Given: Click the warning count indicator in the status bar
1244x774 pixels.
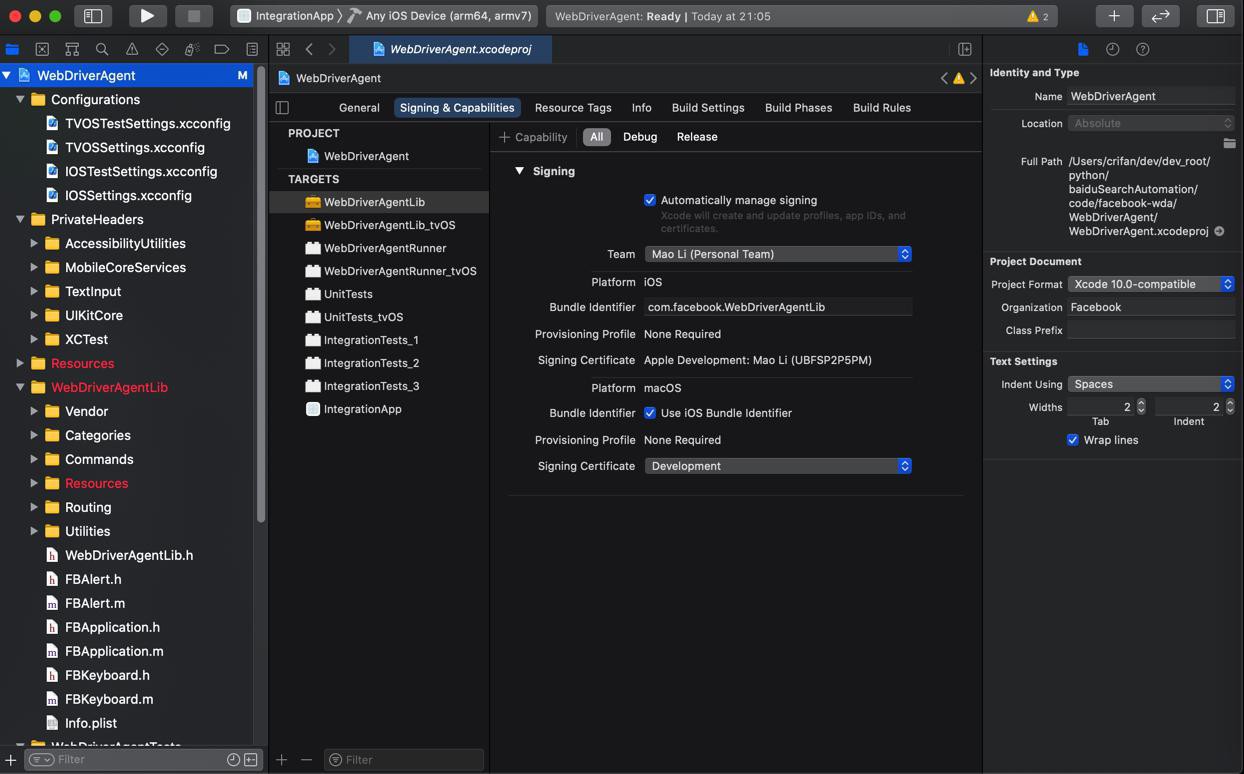Looking at the screenshot, I should click(x=1038, y=16).
